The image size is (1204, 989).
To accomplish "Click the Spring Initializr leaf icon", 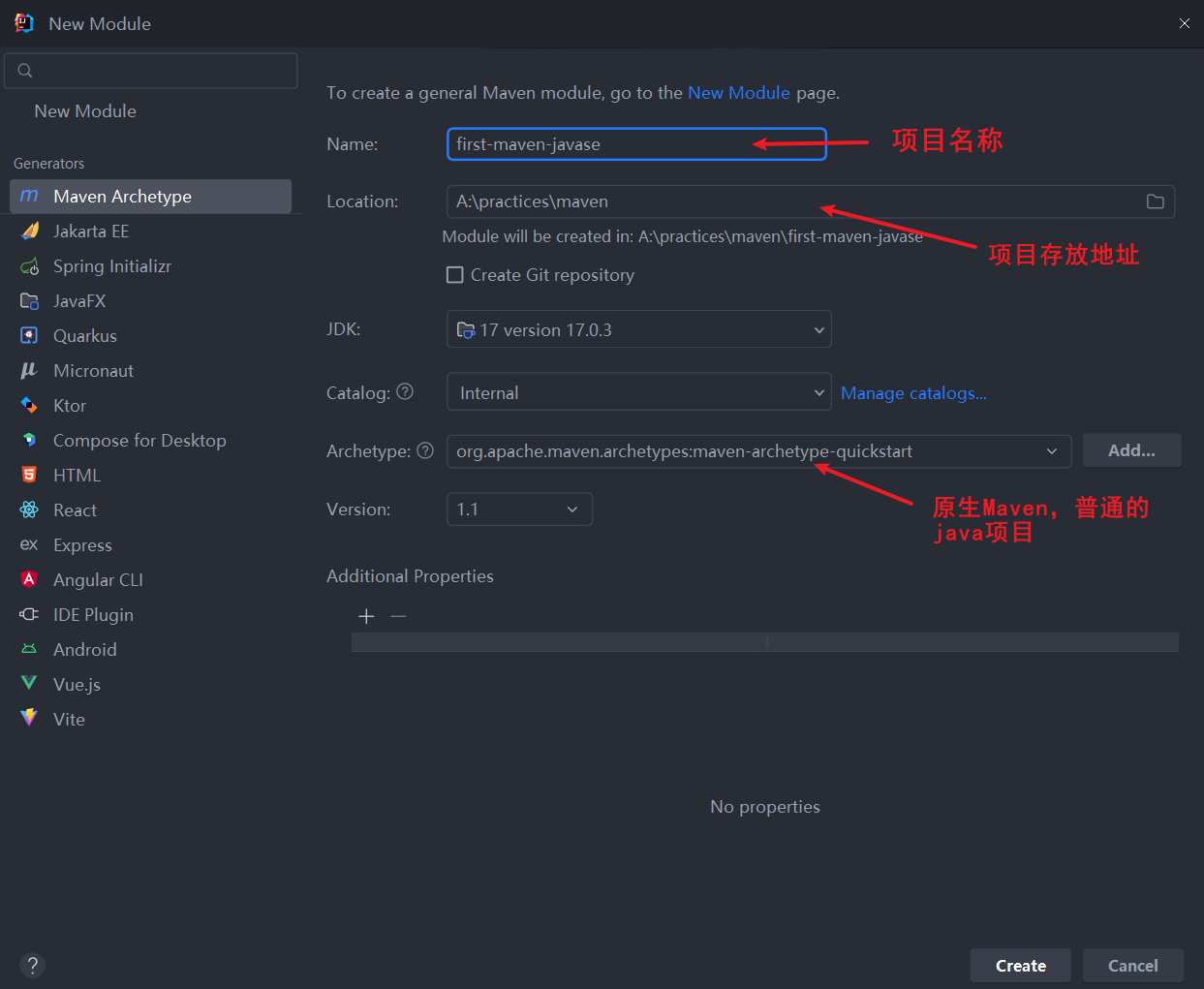I will coord(30,265).
